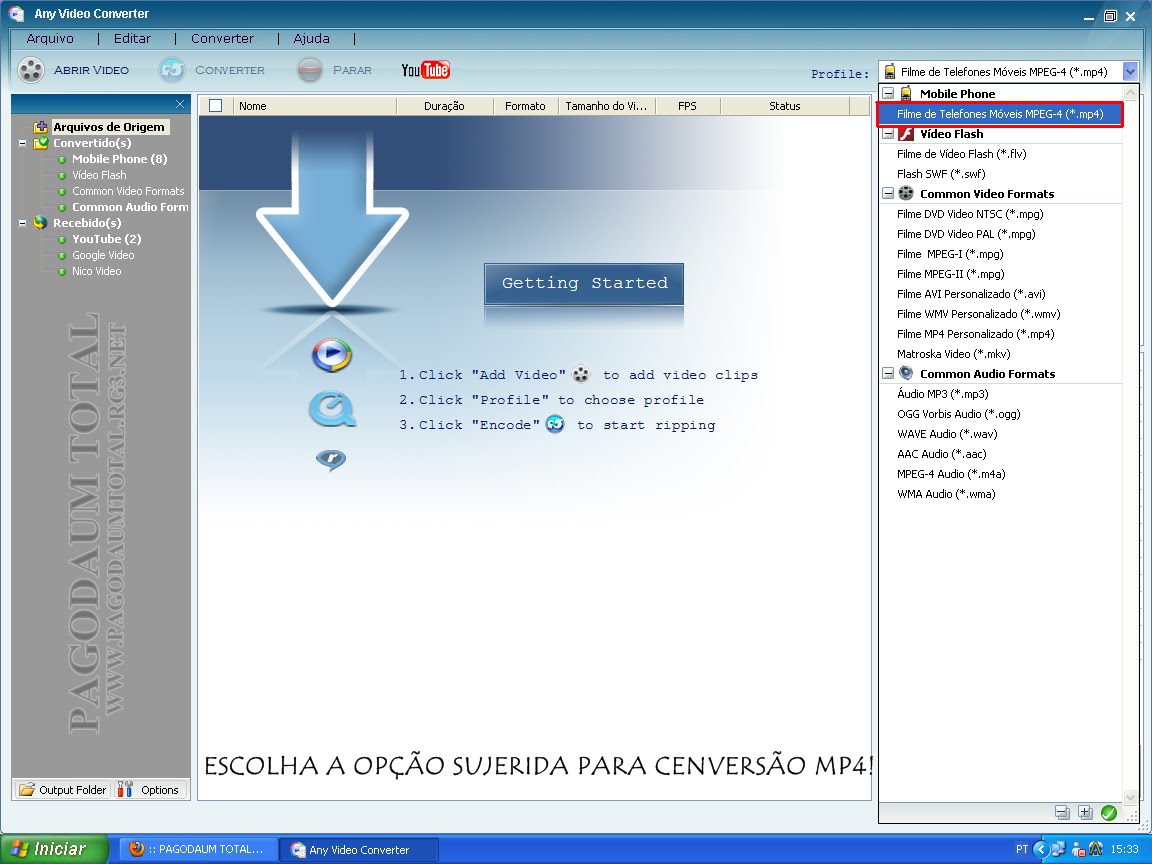Image resolution: width=1152 pixels, height=864 pixels.
Task: Click the green checkmark icon in profile list
Action: point(1109,812)
